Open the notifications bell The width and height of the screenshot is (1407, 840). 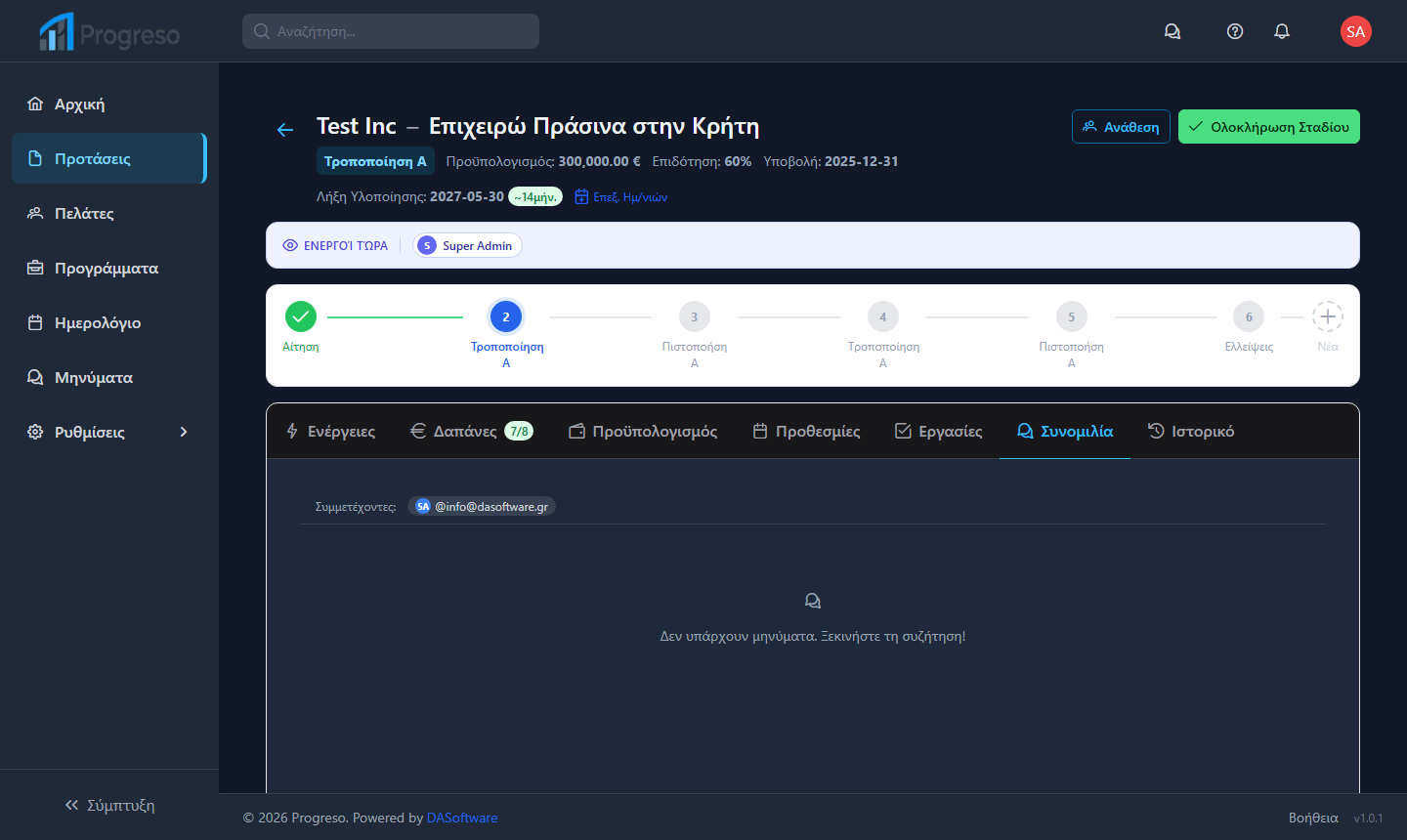click(1282, 31)
